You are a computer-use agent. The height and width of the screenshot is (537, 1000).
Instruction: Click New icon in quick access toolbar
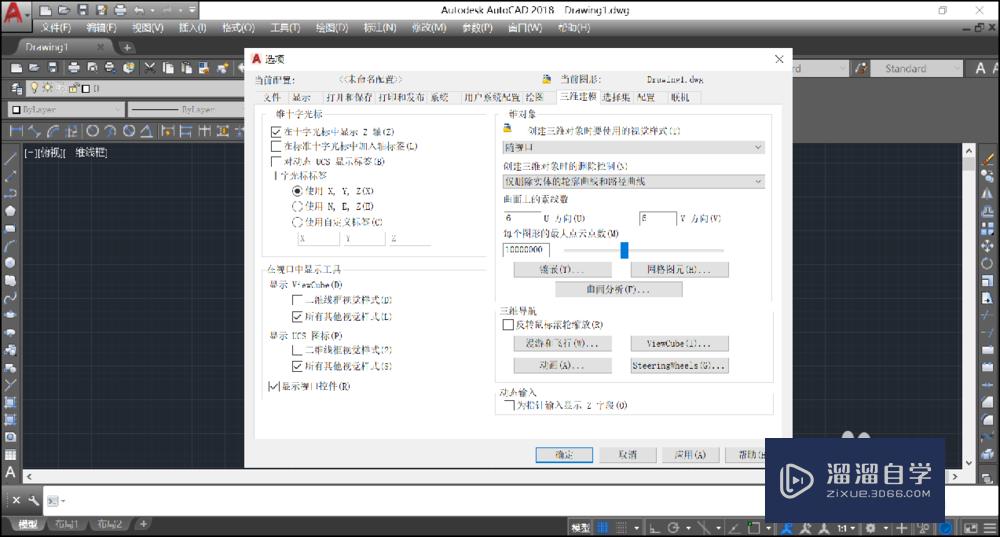click(x=45, y=10)
